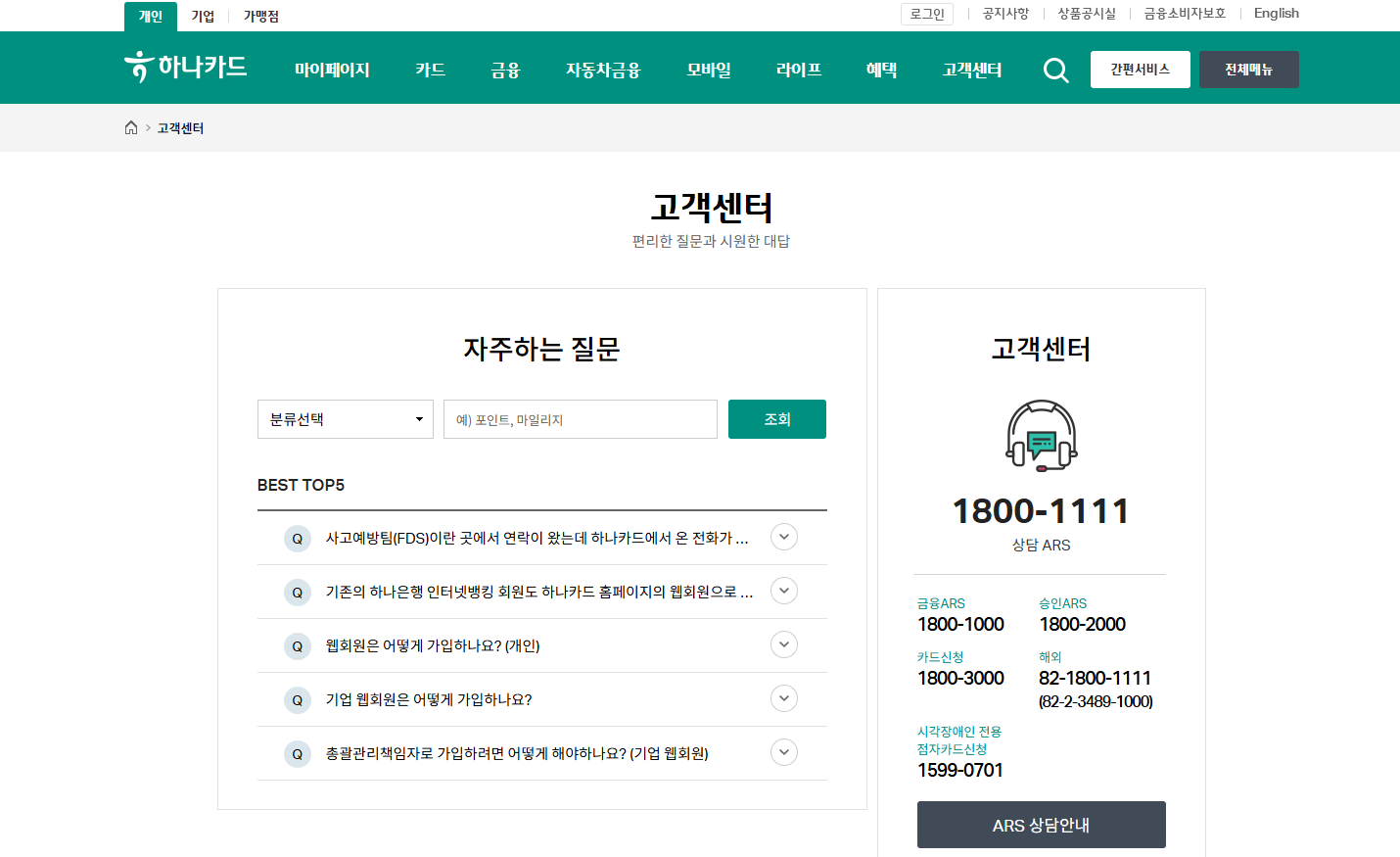Viewport: 1400px width, 857px height.
Task: Click the main 1800-1111 phone number
Action: tap(1042, 510)
